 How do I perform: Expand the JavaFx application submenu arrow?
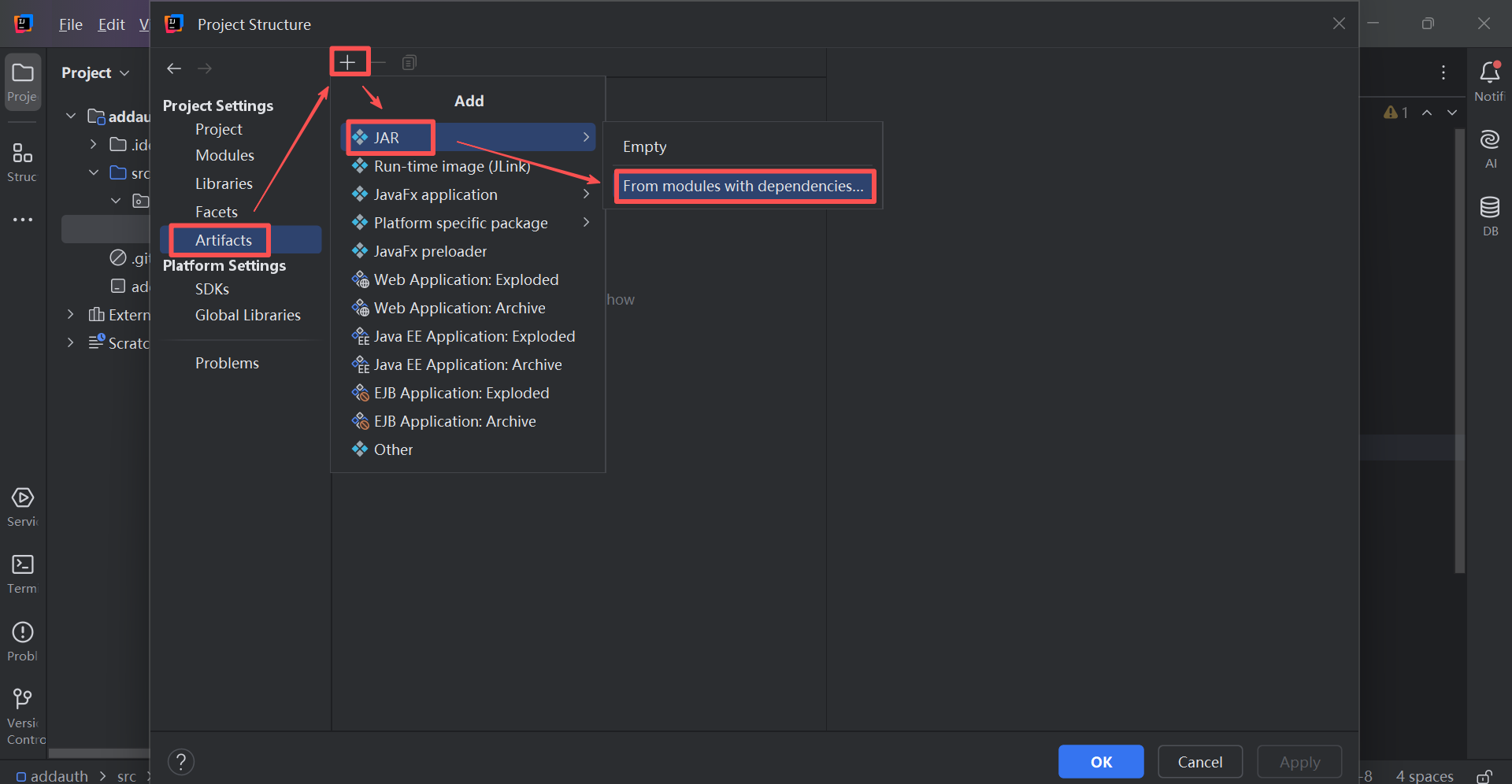586,194
